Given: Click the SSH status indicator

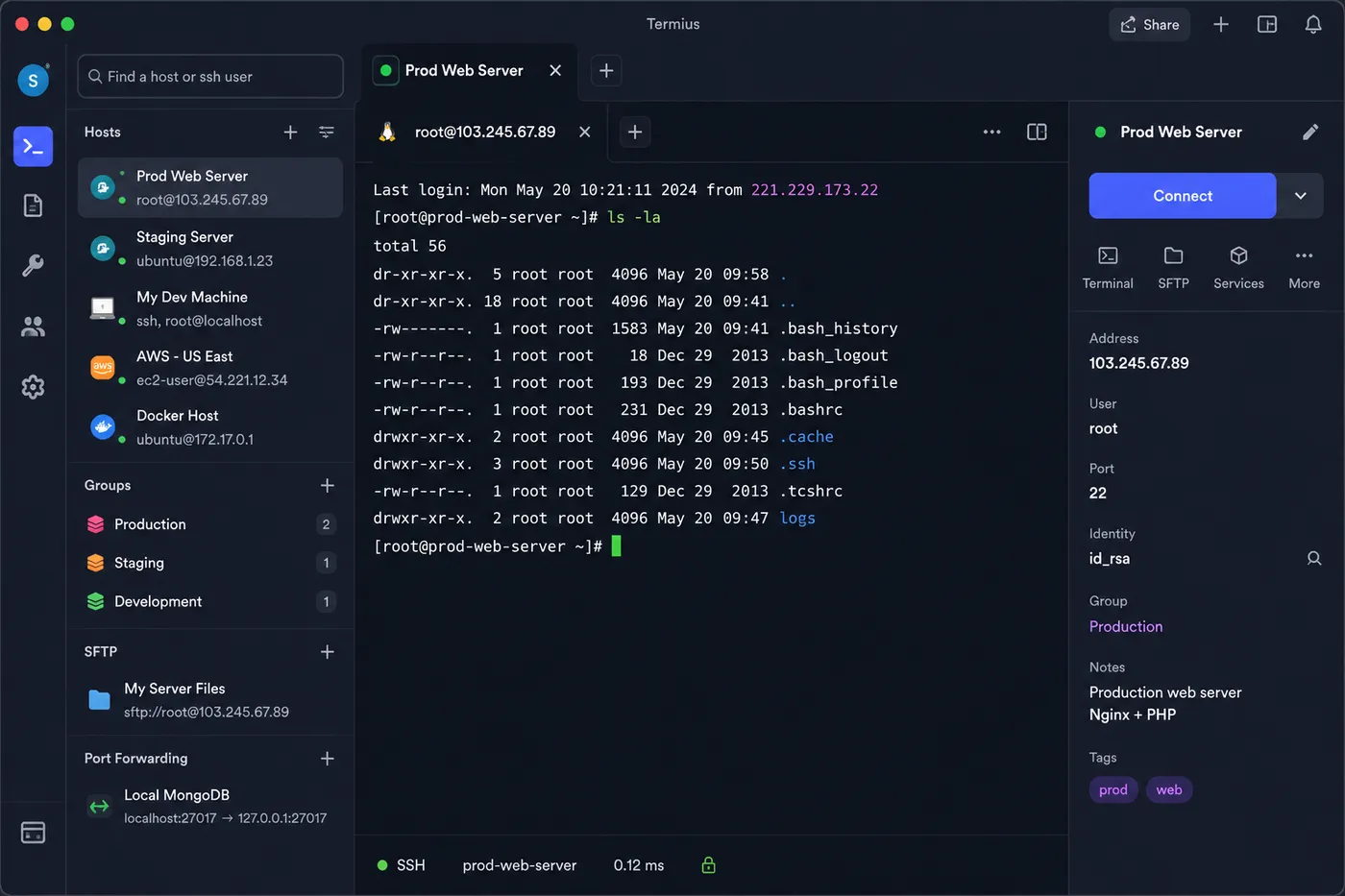Looking at the screenshot, I should point(402,865).
